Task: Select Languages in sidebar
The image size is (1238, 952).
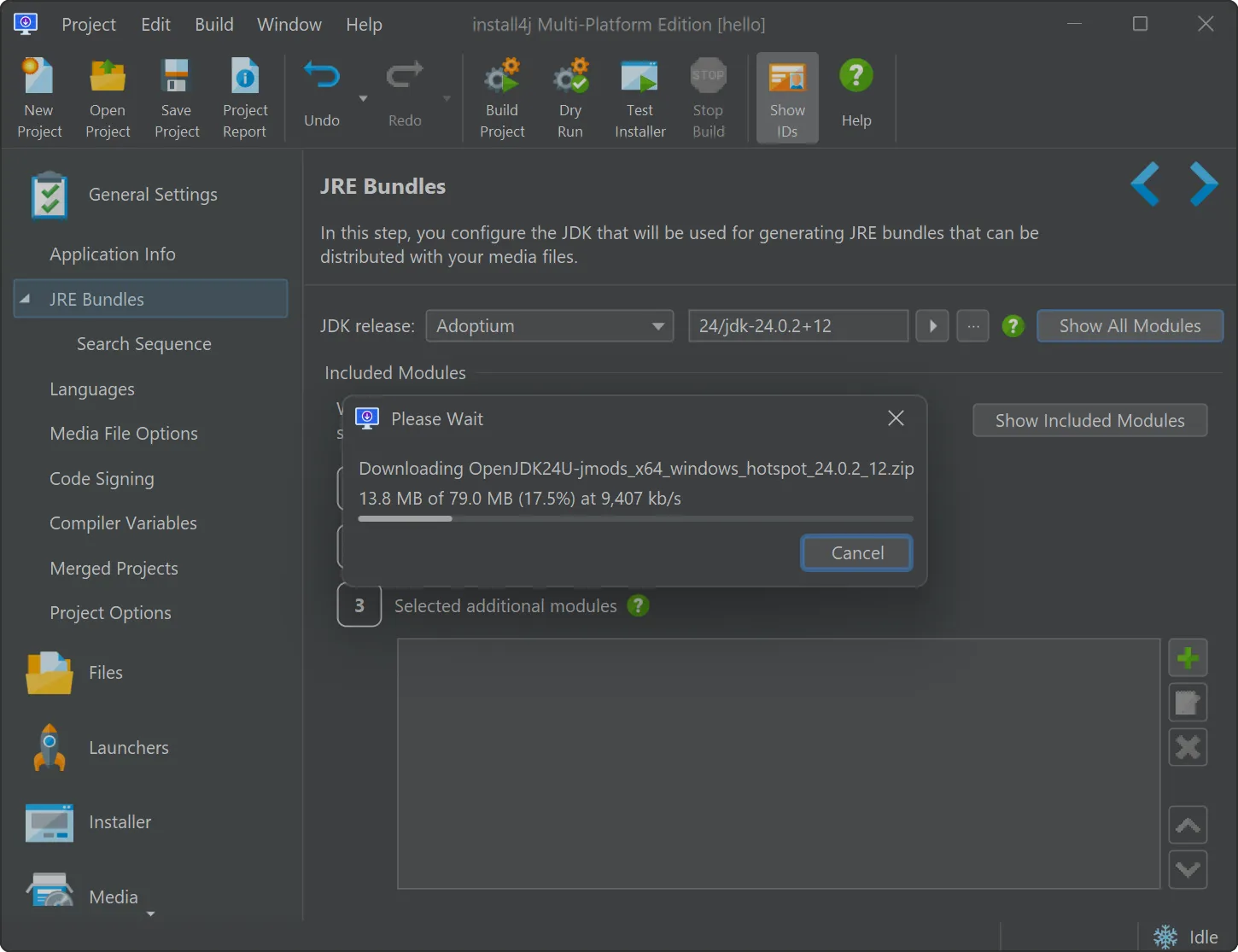Action: [92, 389]
